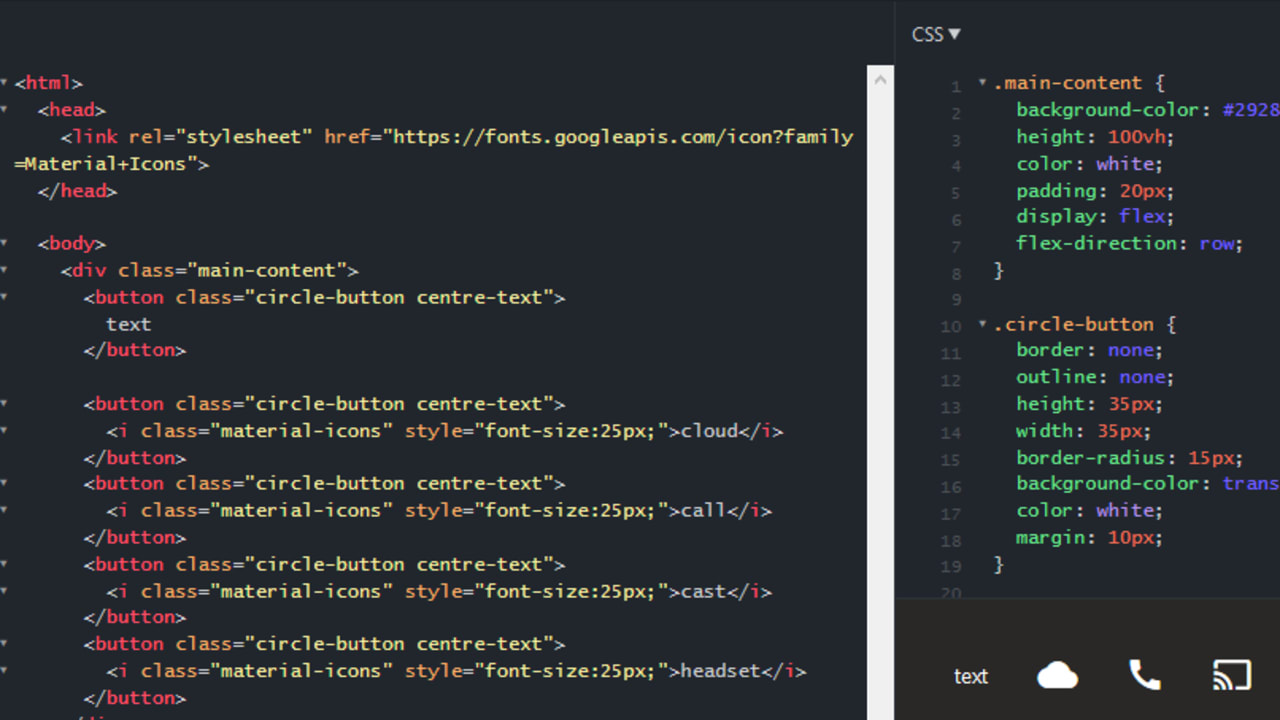Fold the div main-content element
This screenshot has height=720, width=1280.
pos(4,270)
